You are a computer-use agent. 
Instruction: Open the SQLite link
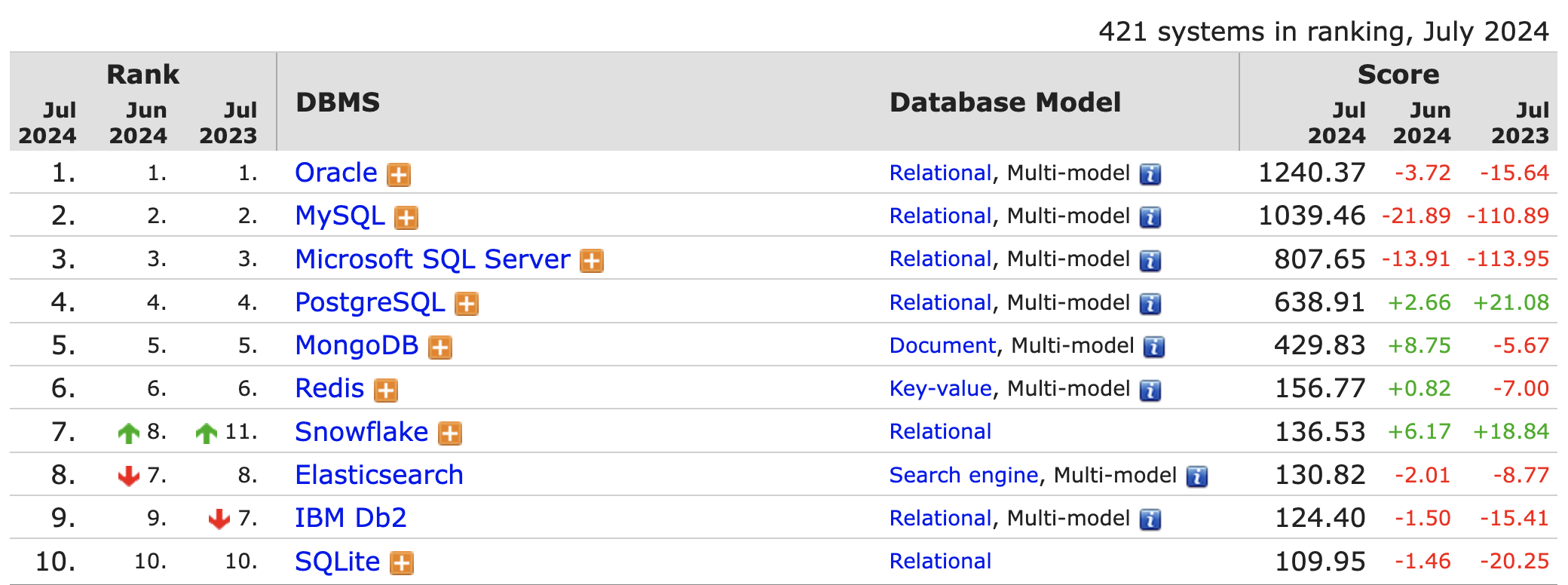(338, 562)
